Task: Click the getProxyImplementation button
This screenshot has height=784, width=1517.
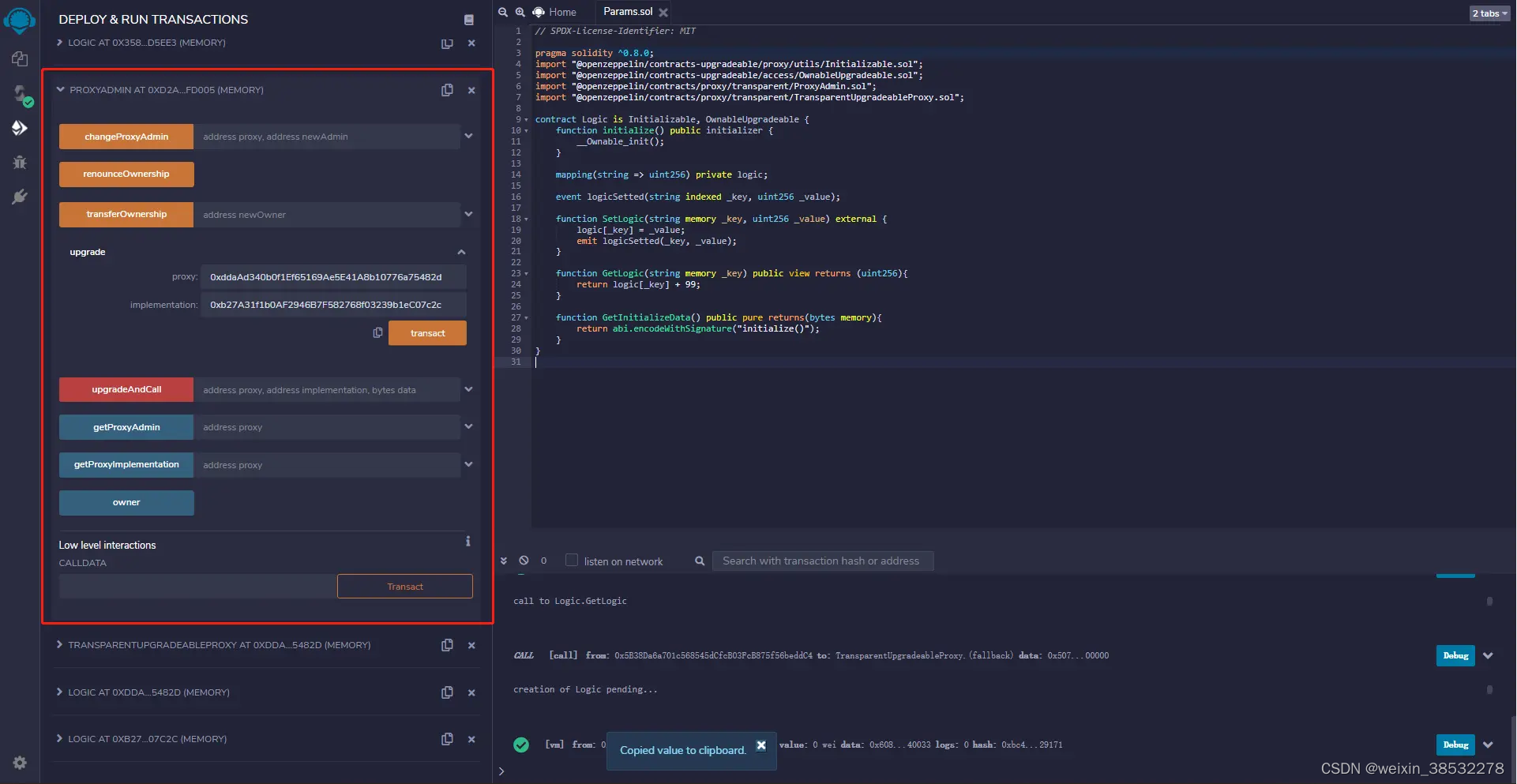Action: (x=126, y=465)
